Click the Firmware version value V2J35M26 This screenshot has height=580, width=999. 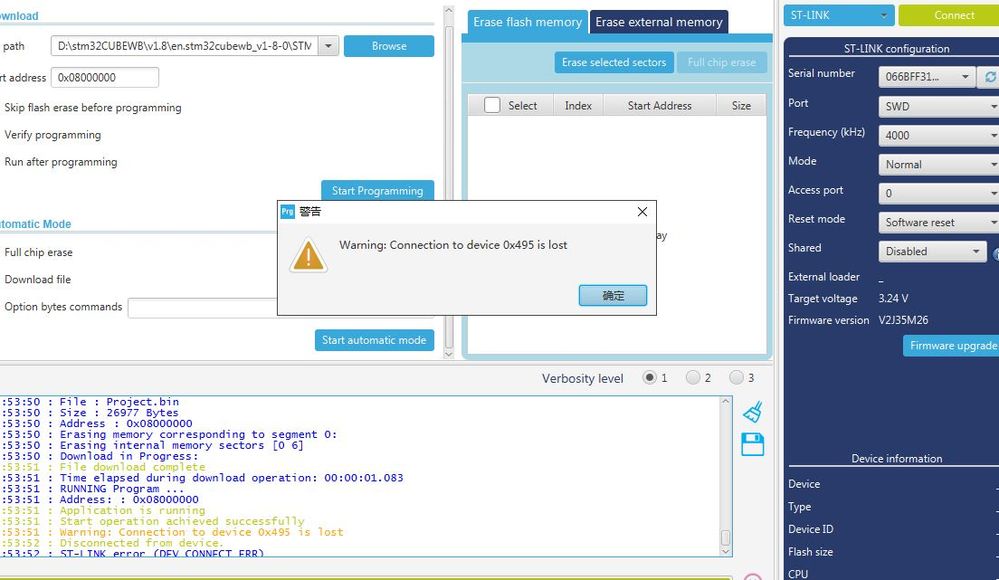coord(903,320)
